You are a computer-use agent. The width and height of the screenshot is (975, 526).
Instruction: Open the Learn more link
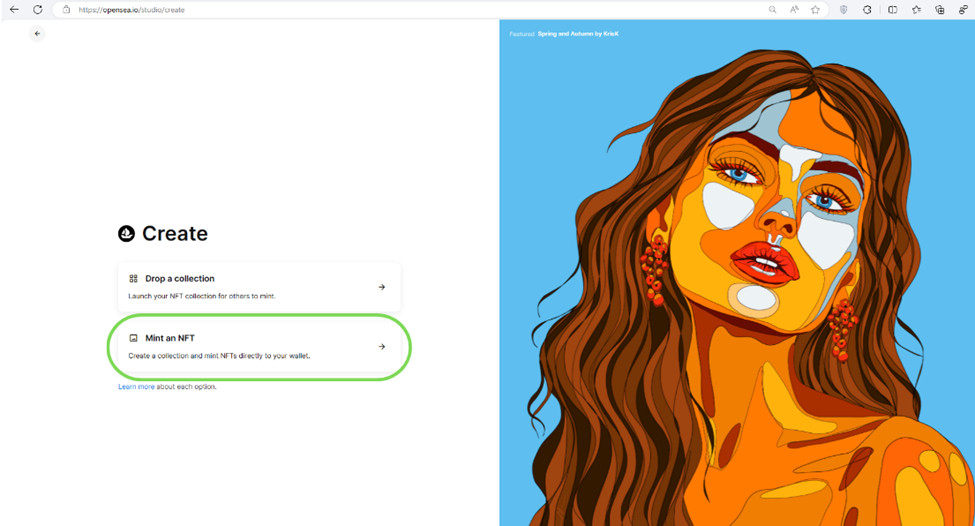coord(136,387)
